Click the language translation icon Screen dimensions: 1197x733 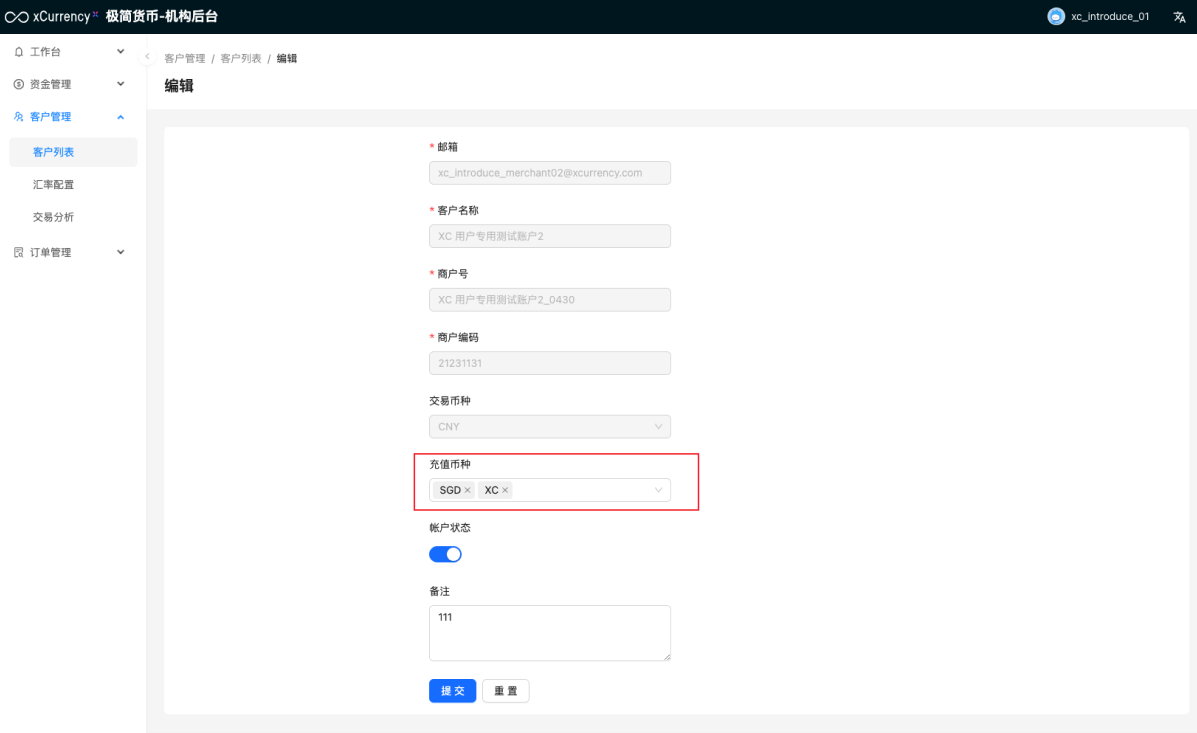[1179, 16]
